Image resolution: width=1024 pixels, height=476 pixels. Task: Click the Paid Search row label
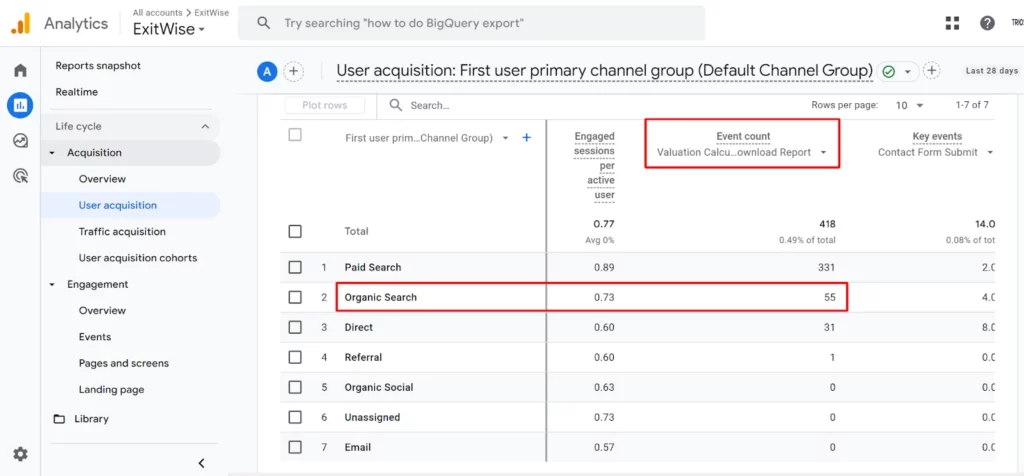click(x=373, y=267)
